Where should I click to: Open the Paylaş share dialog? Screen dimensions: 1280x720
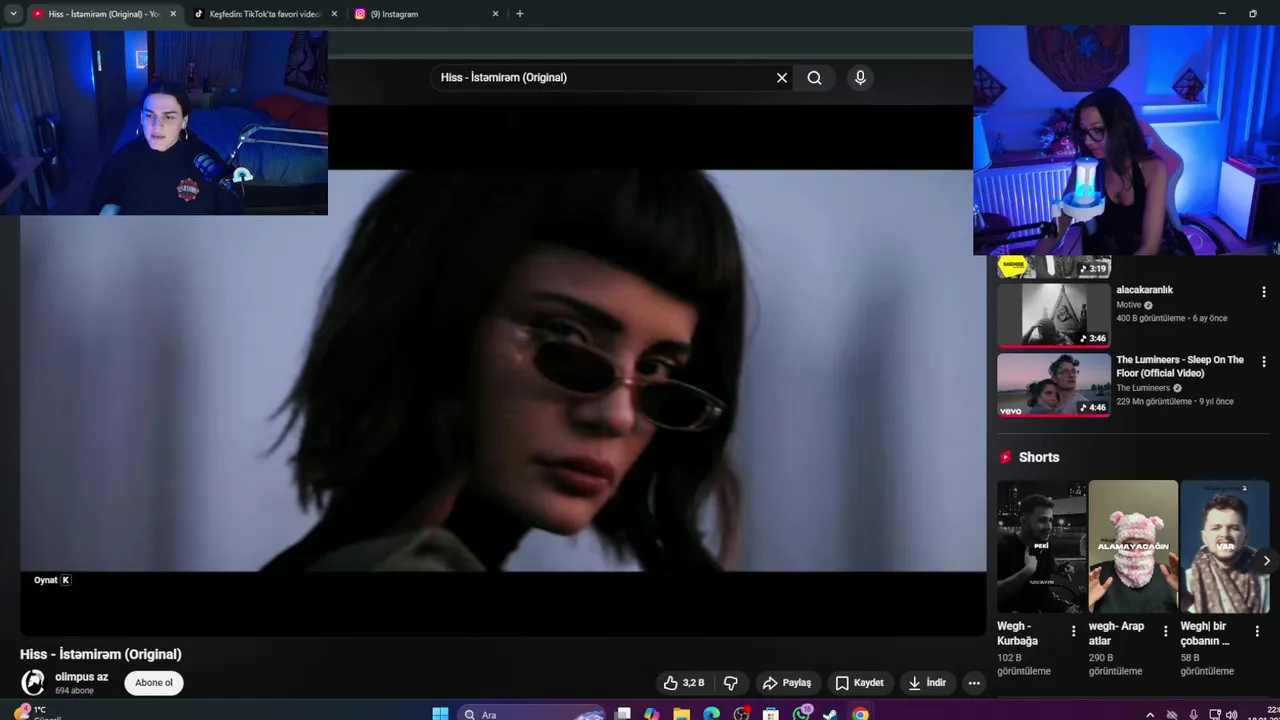(787, 683)
